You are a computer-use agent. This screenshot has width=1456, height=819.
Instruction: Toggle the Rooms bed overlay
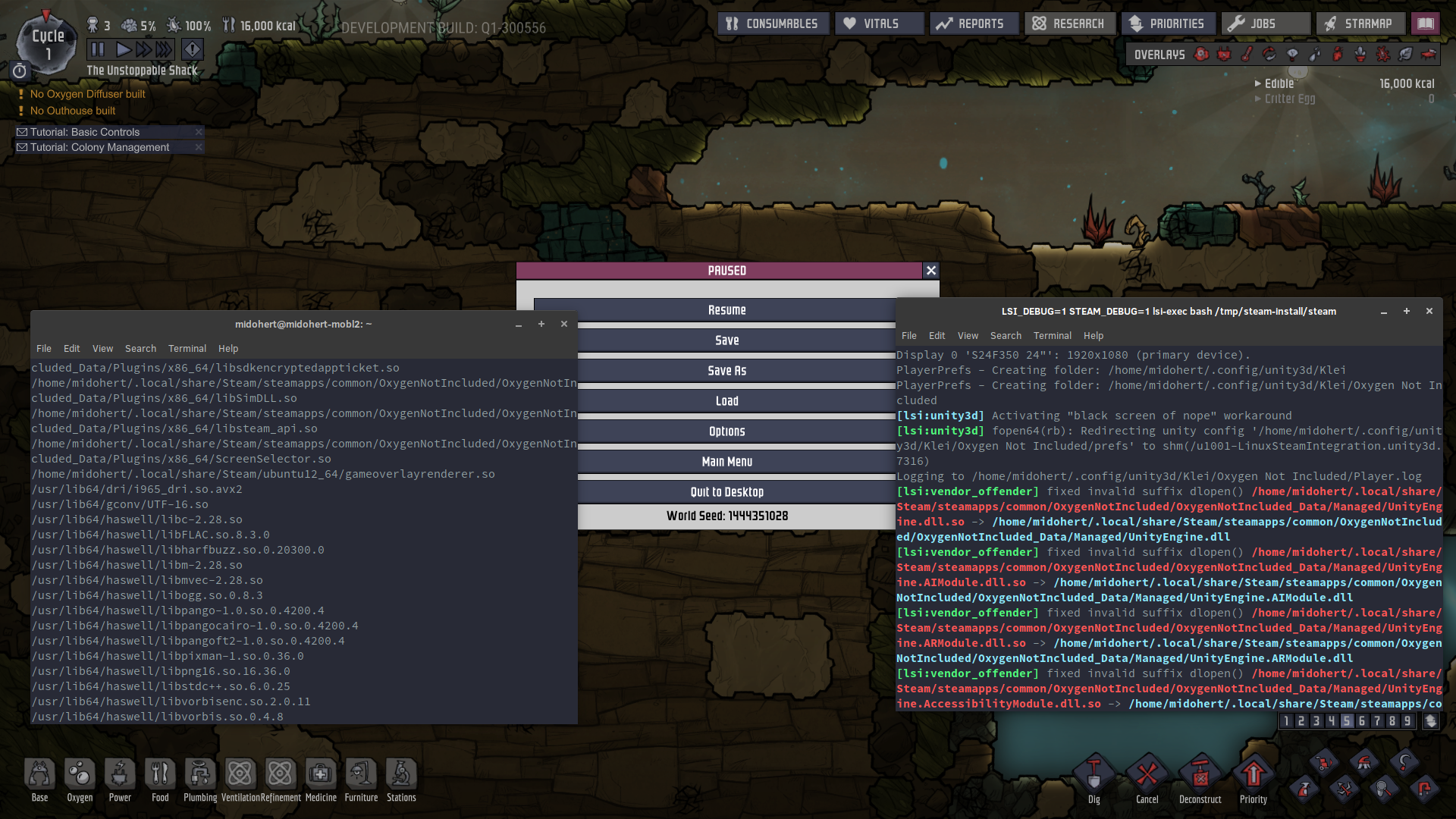tap(1428, 55)
